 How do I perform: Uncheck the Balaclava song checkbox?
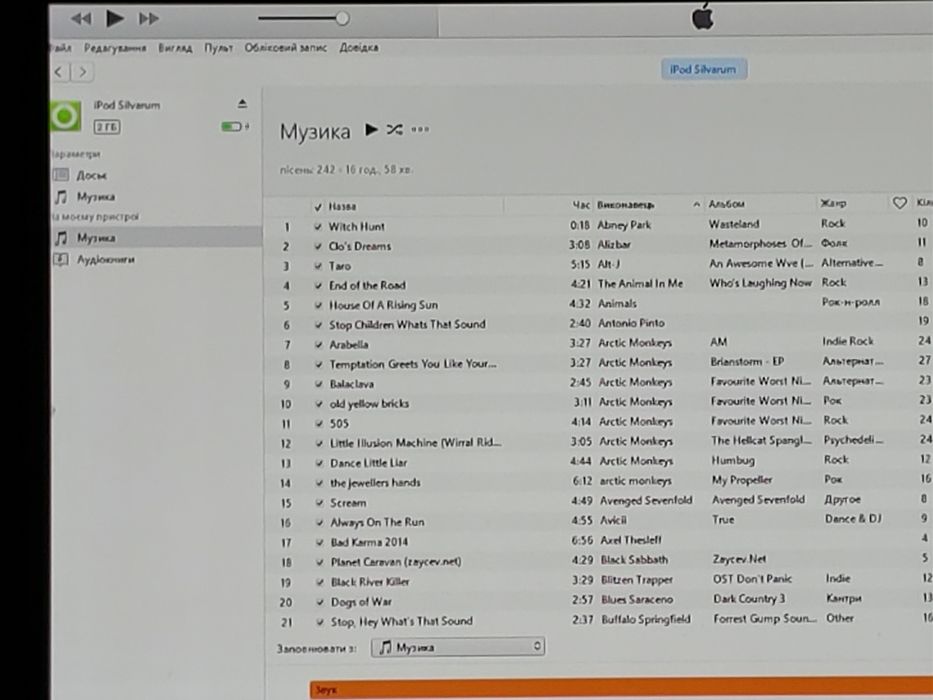pos(319,385)
